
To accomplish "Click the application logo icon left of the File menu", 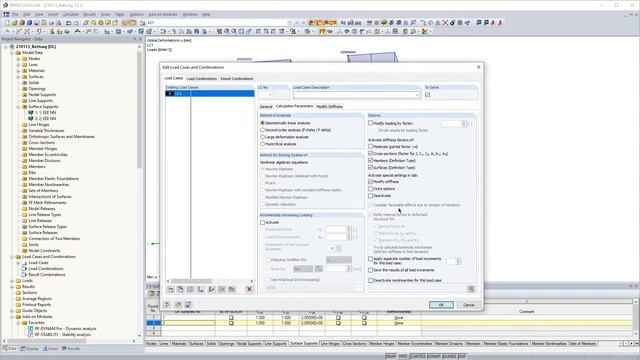I will pyautogui.click(x=6, y=14).
